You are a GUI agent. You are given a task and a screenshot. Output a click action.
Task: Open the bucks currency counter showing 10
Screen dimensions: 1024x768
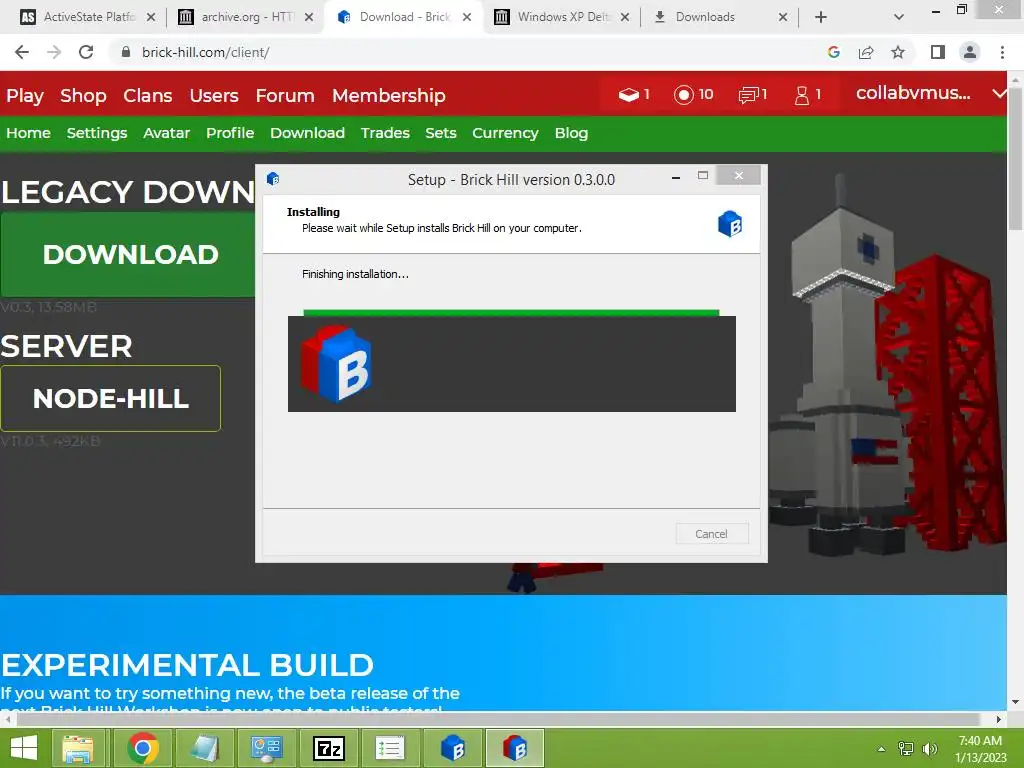coord(694,95)
